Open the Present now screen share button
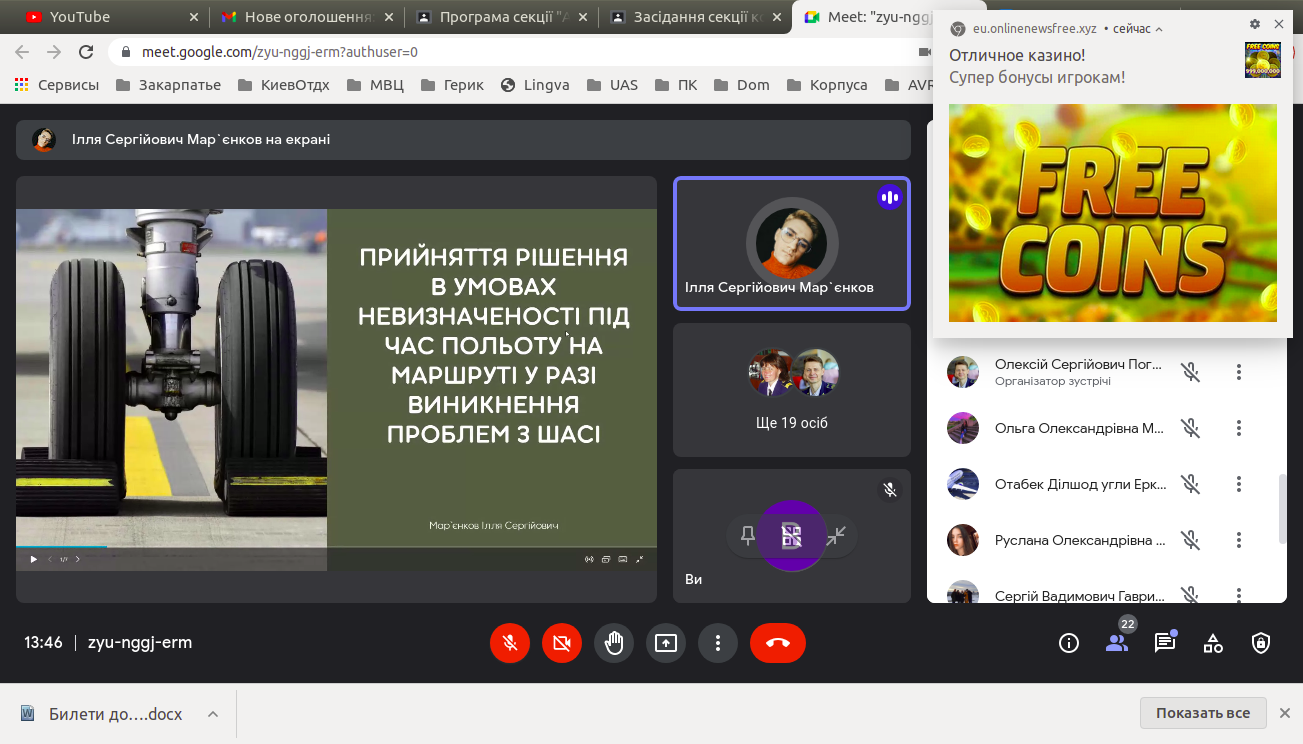 (666, 643)
